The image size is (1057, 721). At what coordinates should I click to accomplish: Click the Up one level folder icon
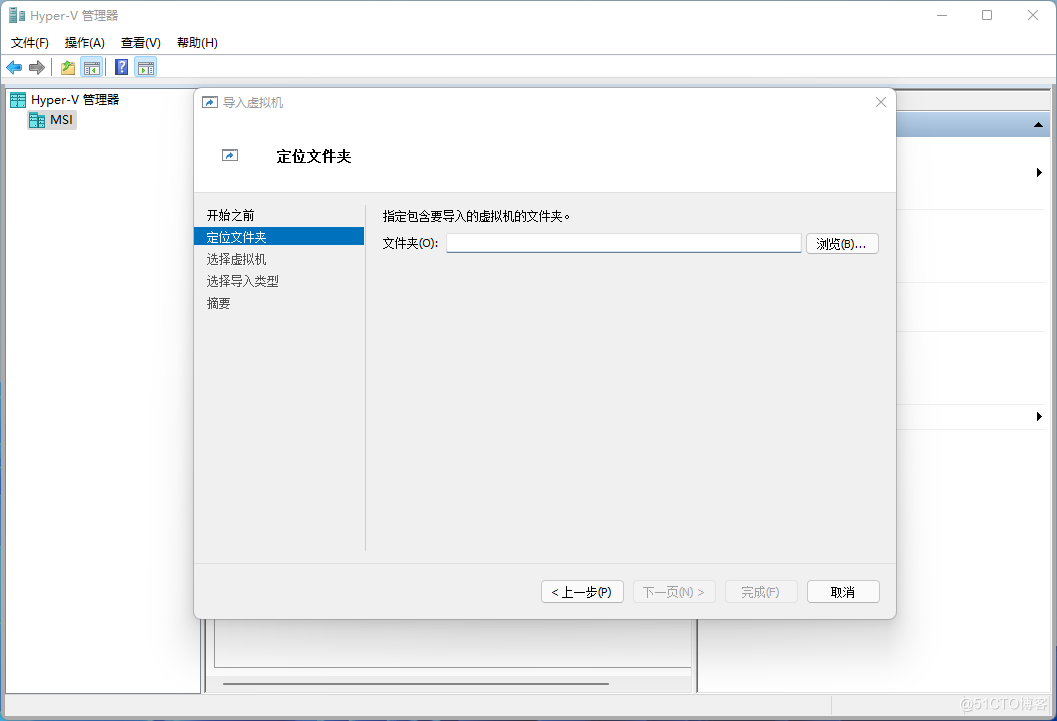coord(68,67)
